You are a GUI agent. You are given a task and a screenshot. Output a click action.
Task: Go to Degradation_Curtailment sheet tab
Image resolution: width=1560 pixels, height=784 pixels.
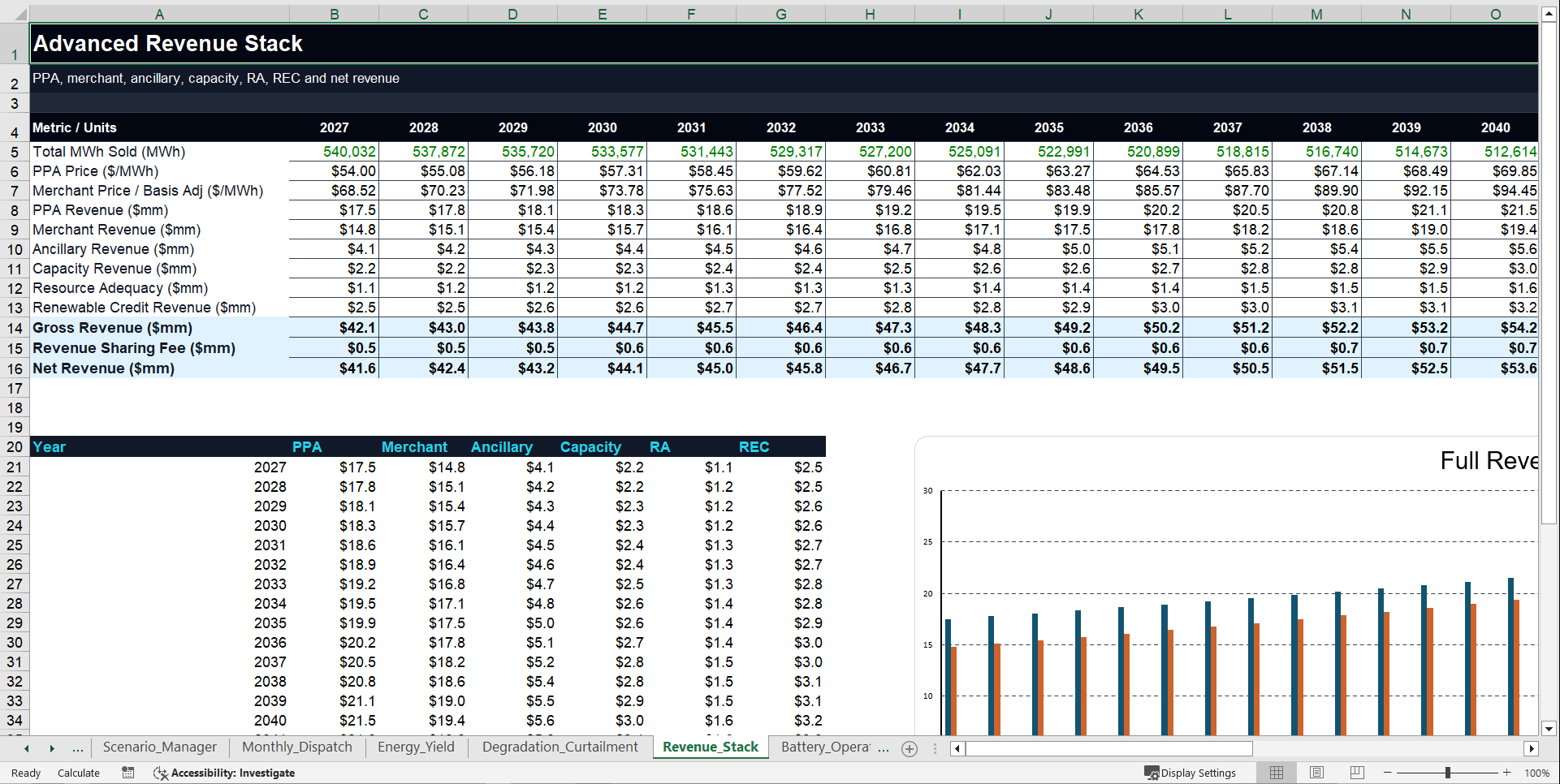coord(560,747)
